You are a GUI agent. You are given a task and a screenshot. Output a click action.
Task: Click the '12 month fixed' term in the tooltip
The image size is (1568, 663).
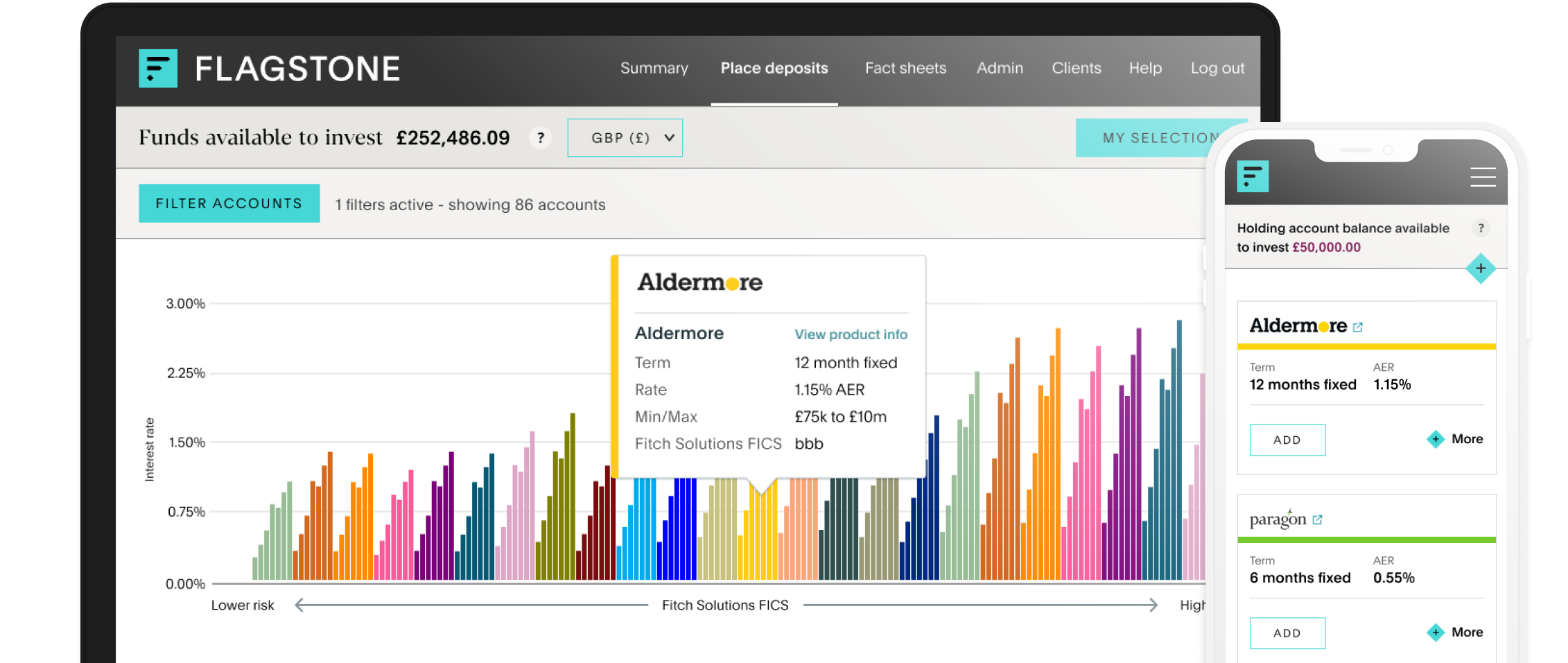(x=846, y=363)
